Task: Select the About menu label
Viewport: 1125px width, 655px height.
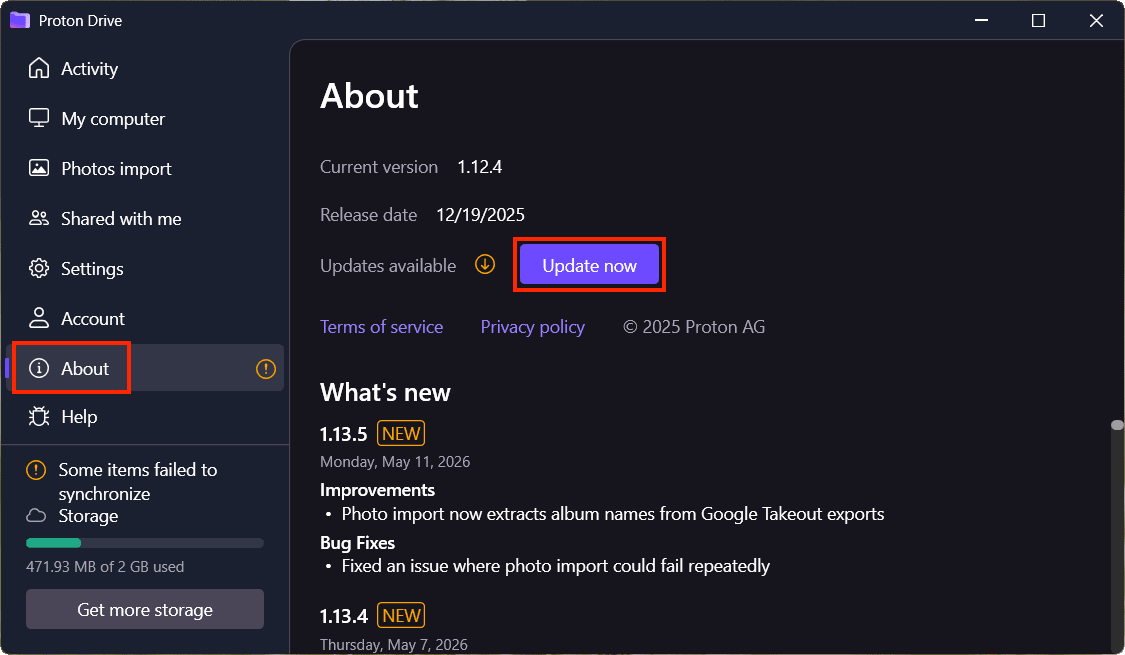Action: click(85, 369)
